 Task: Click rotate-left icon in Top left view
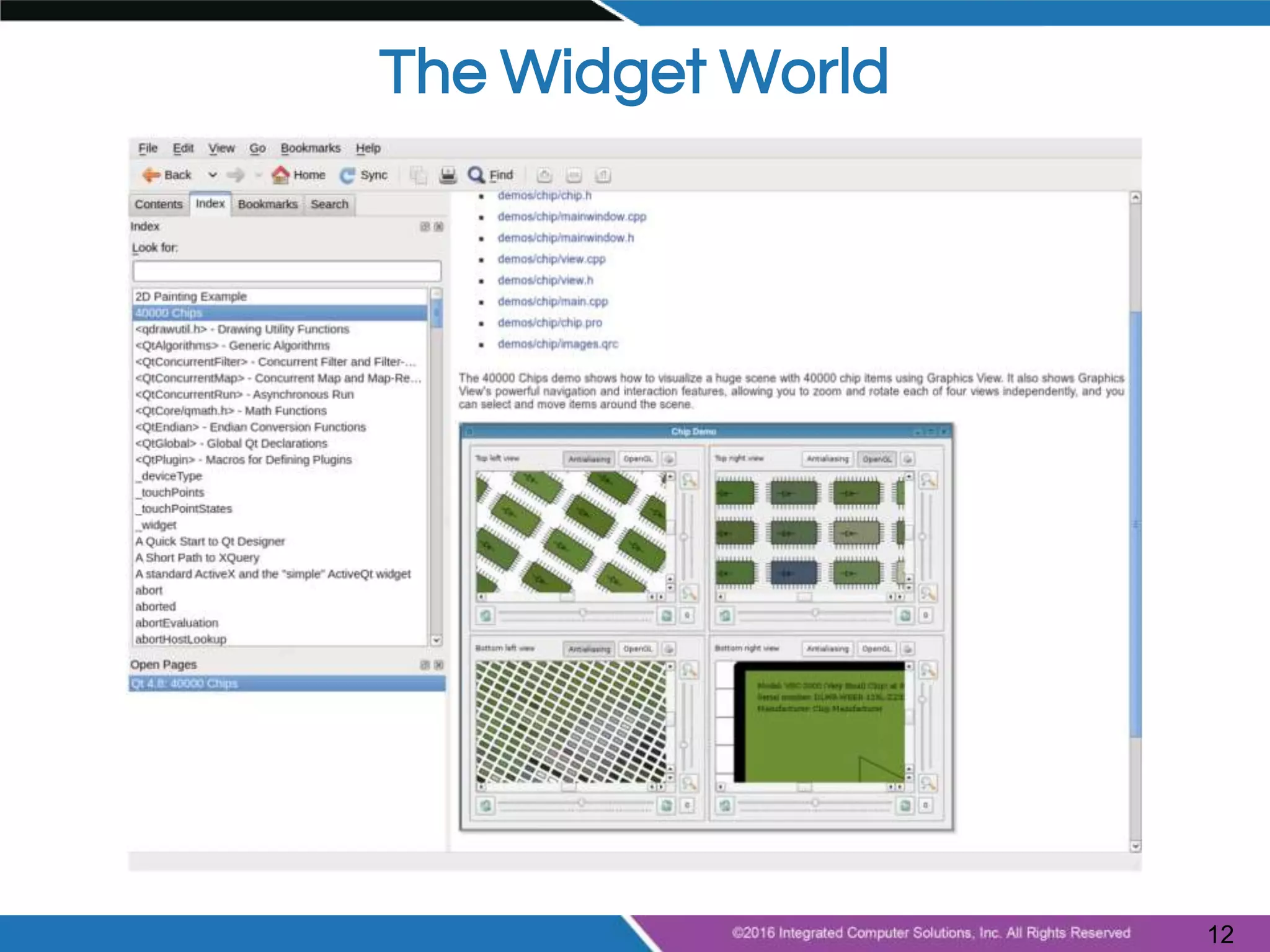click(486, 615)
